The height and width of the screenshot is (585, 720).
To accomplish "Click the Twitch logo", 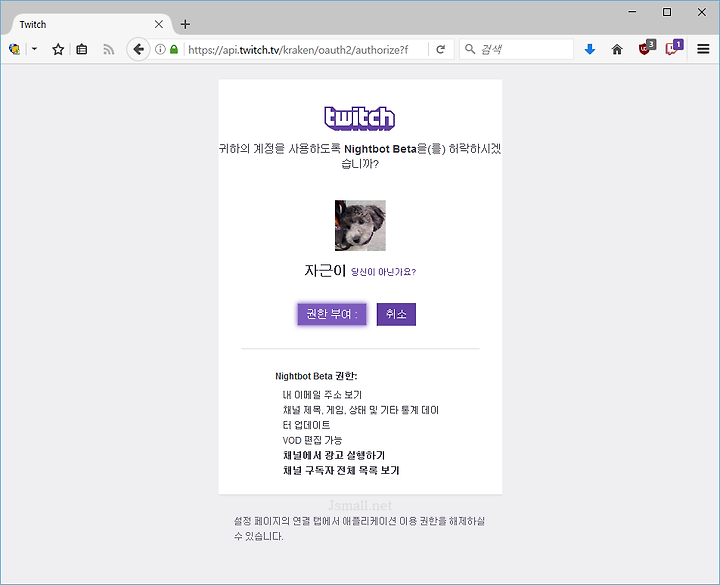I will 360,118.
